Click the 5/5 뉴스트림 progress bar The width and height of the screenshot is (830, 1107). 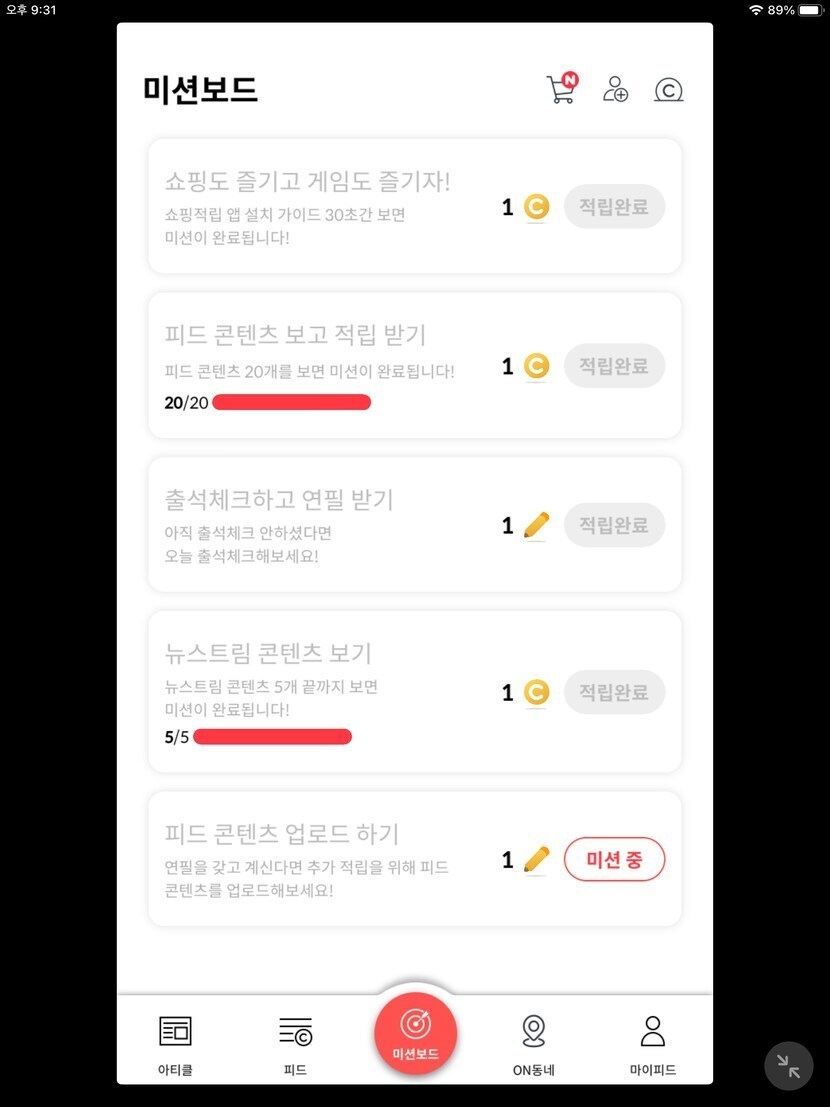click(272, 737)
